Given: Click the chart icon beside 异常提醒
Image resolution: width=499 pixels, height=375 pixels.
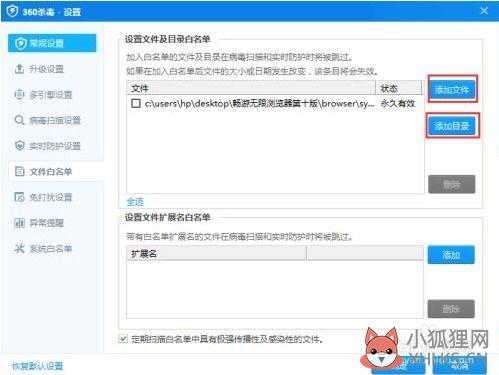Looking at the screenshot, I should pyautogui.click(x=20, y=223).
